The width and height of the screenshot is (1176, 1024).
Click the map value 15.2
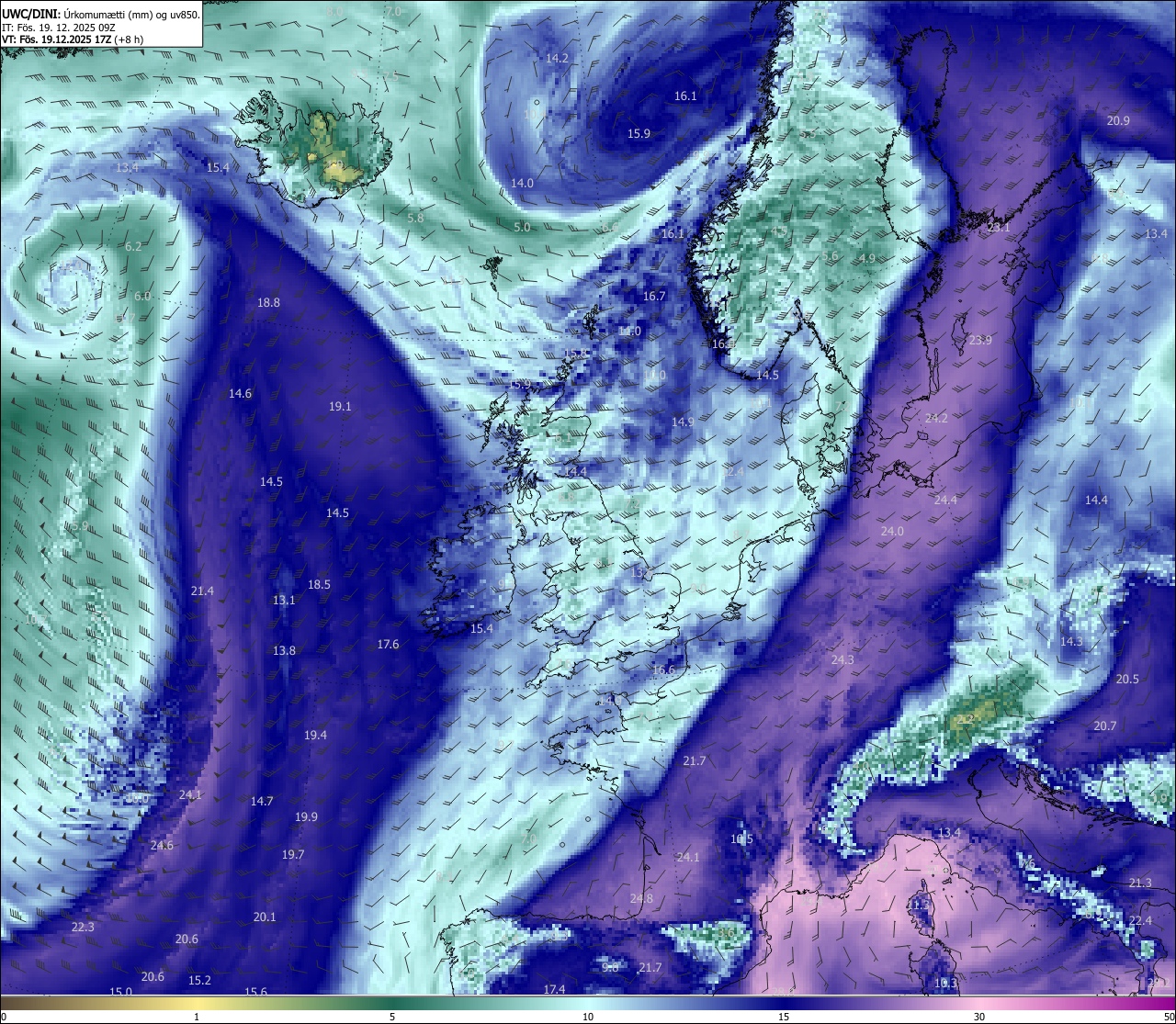pos(199,980)
